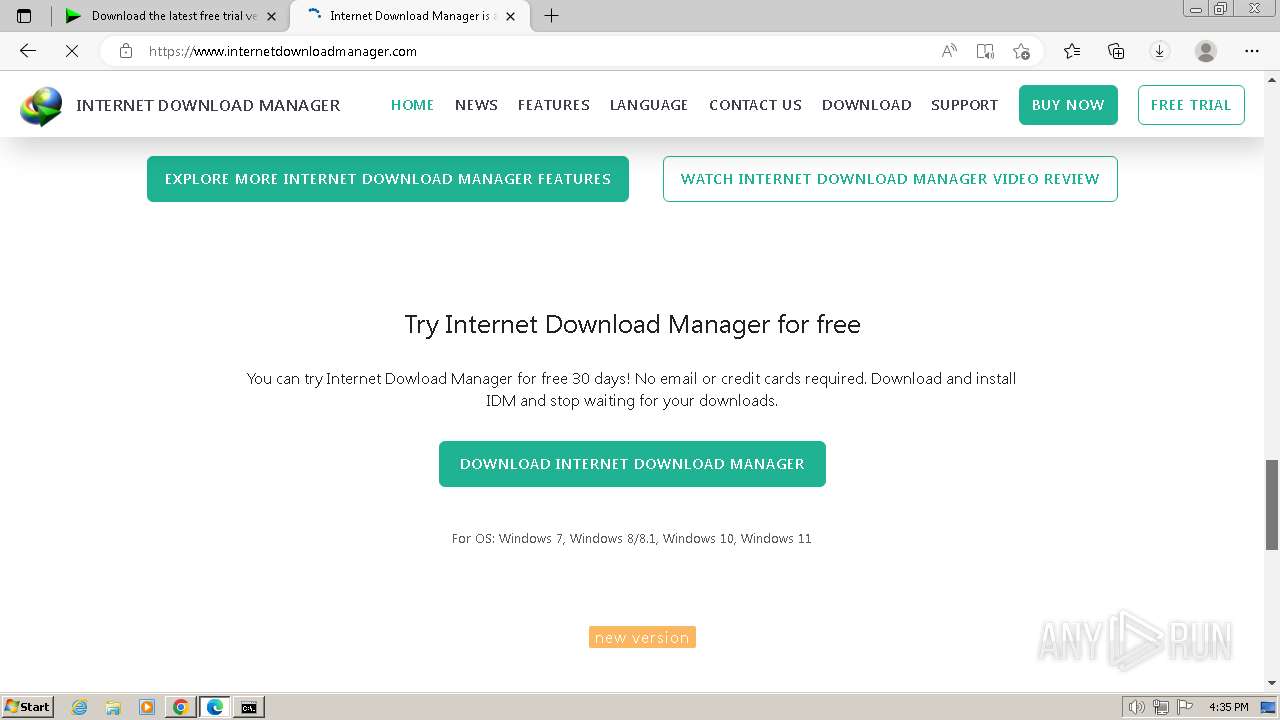Open the tab actions menu icon
The width and height of the screenshot is (1280, 720).
pyautogui.click(x=24, y=16)
